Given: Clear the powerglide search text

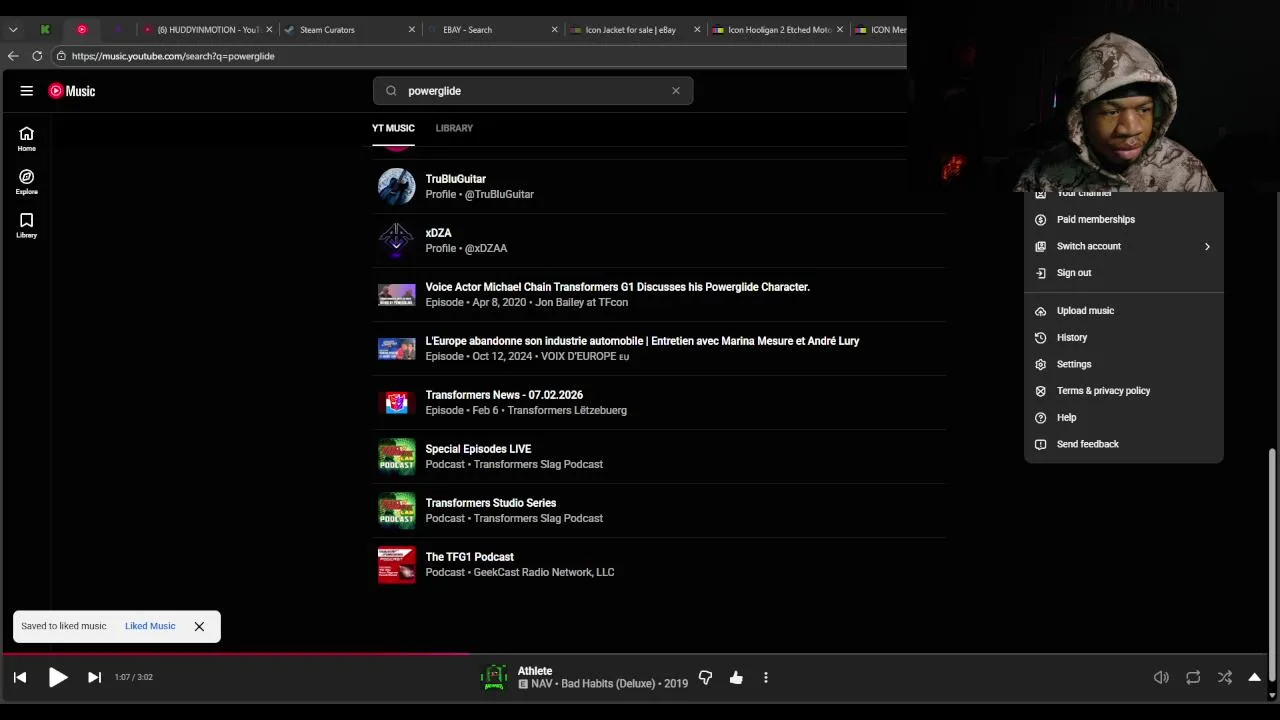Looking at the screenshot, I should coord(676,91).
